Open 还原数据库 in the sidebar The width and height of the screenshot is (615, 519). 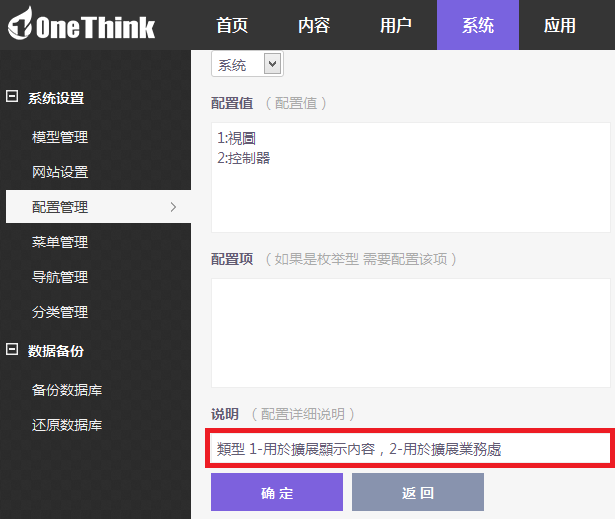[x=66, y=425]
